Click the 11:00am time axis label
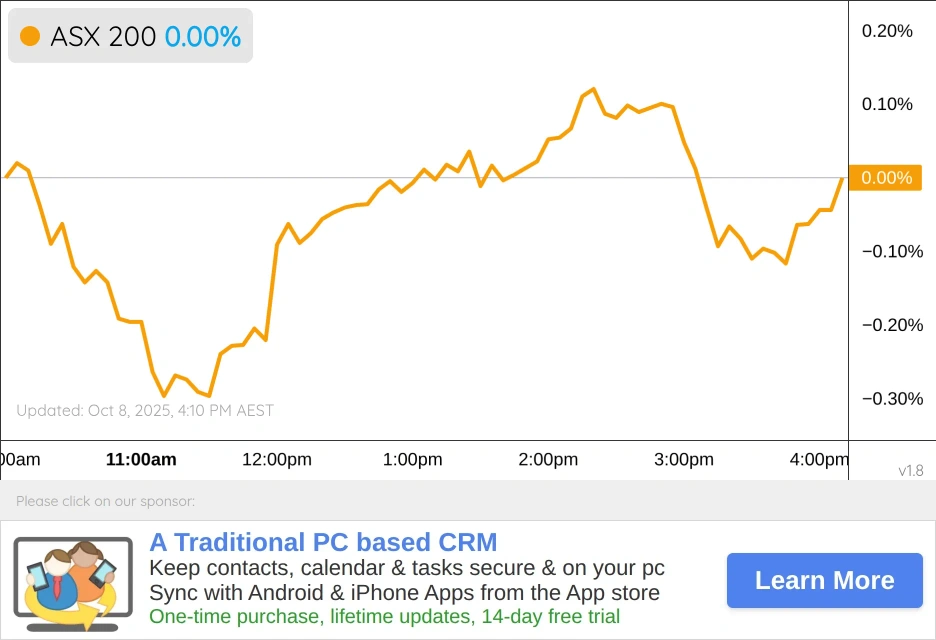The width and height of the screenshot is (936, 640). pyautogui.click(x=141, y=460)
